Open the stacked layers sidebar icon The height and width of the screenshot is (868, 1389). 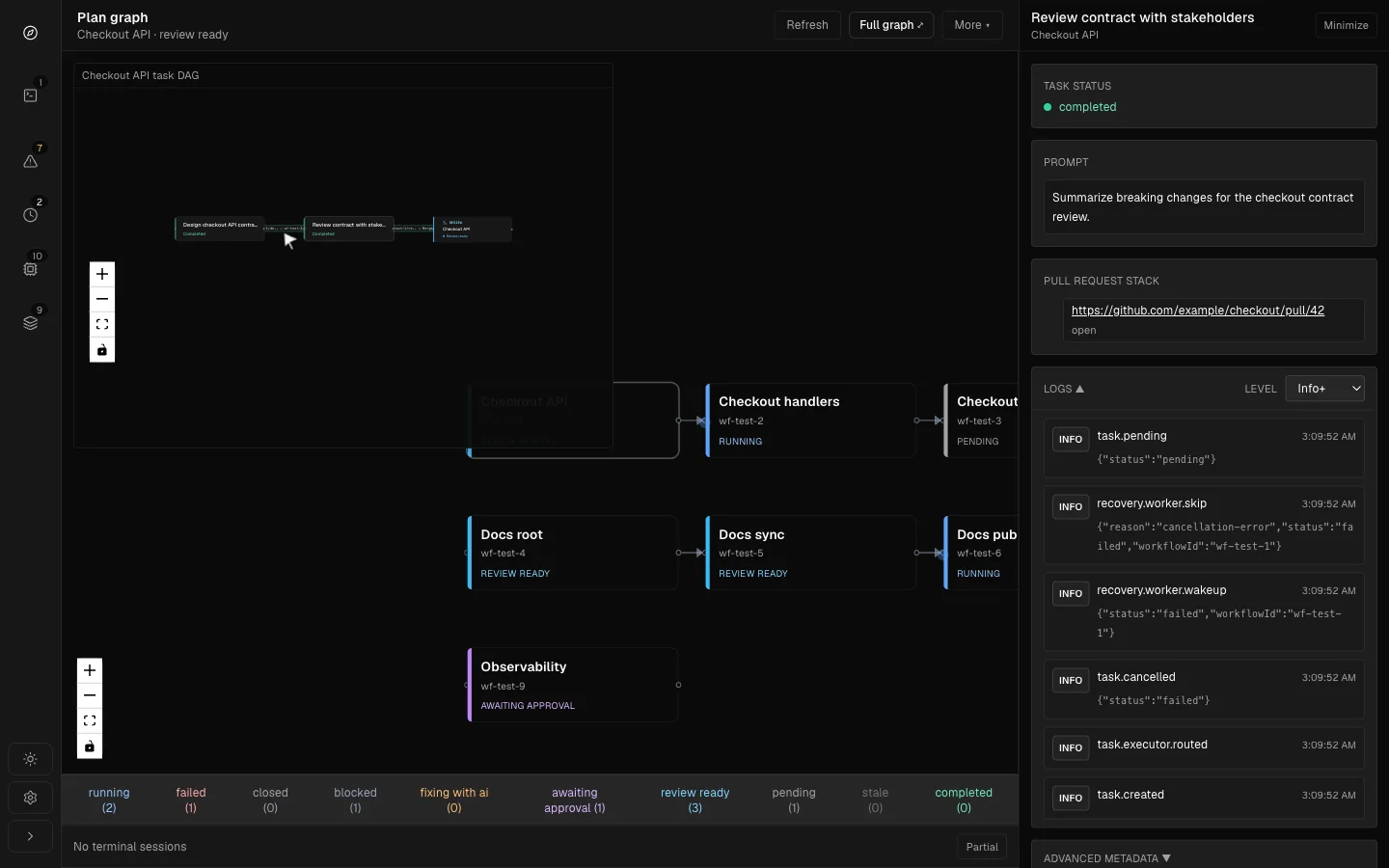pos(31,323)
